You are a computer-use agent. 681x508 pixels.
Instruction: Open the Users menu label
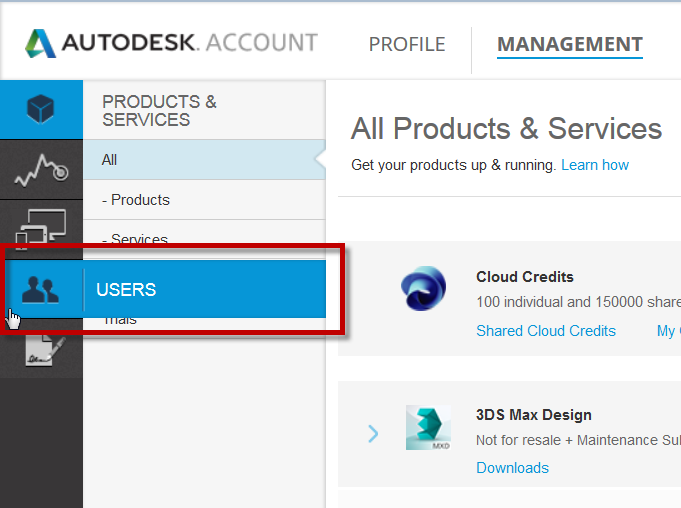coord(126,290)
